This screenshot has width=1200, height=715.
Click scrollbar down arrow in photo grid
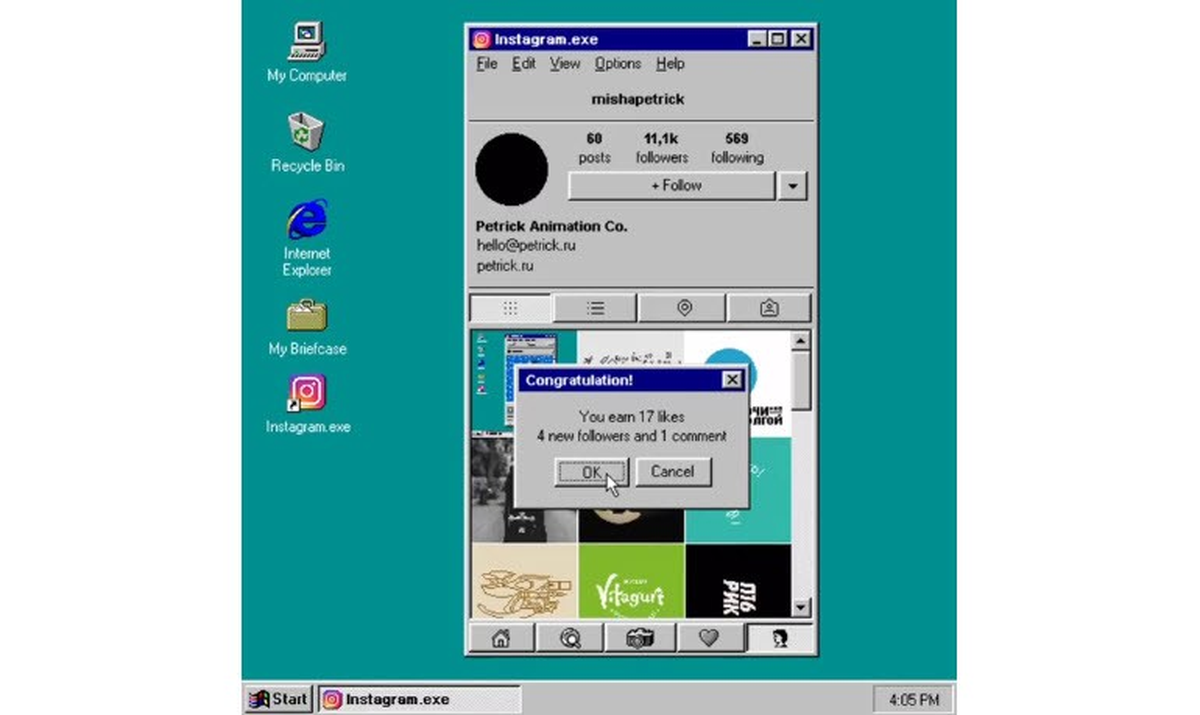801,607
